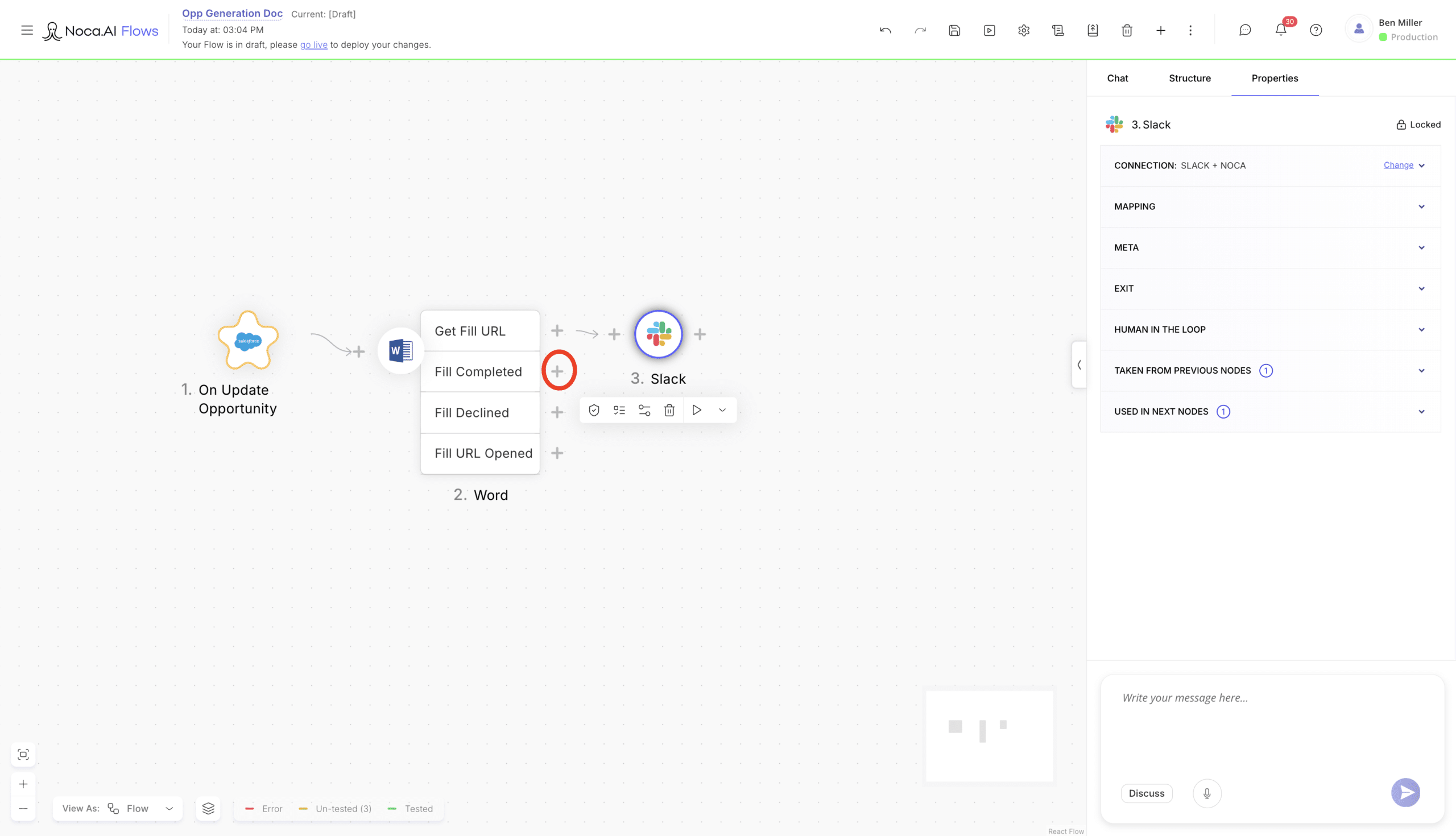Click the redo arrow in toolbar
The image size is (1456, 836).
(920, 30)
